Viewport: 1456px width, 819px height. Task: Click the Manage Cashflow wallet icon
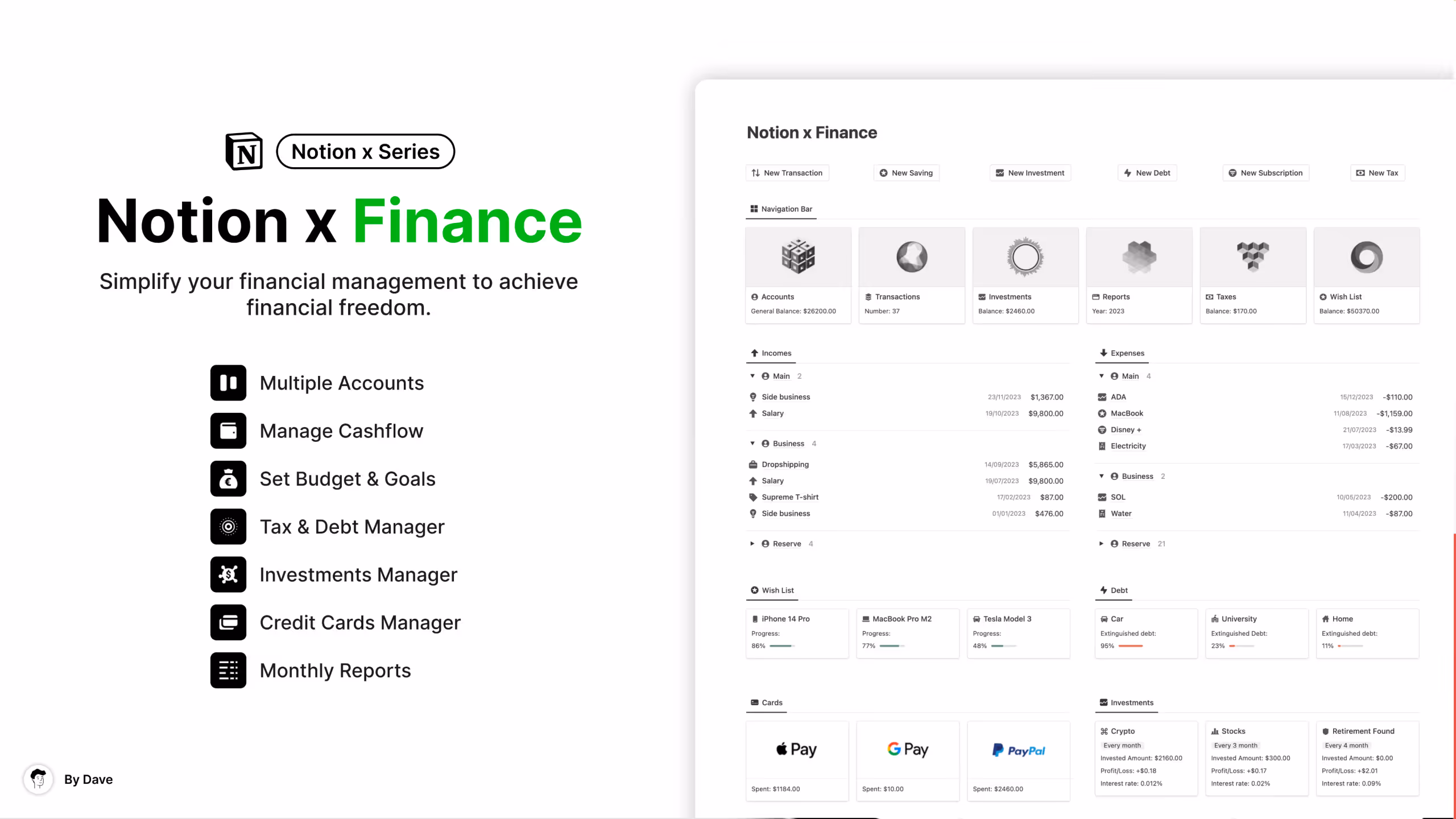(x=228, y=431)
